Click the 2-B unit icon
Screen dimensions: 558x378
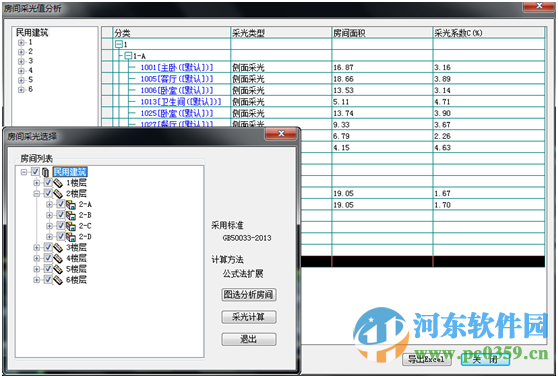(x=71, y=215)
